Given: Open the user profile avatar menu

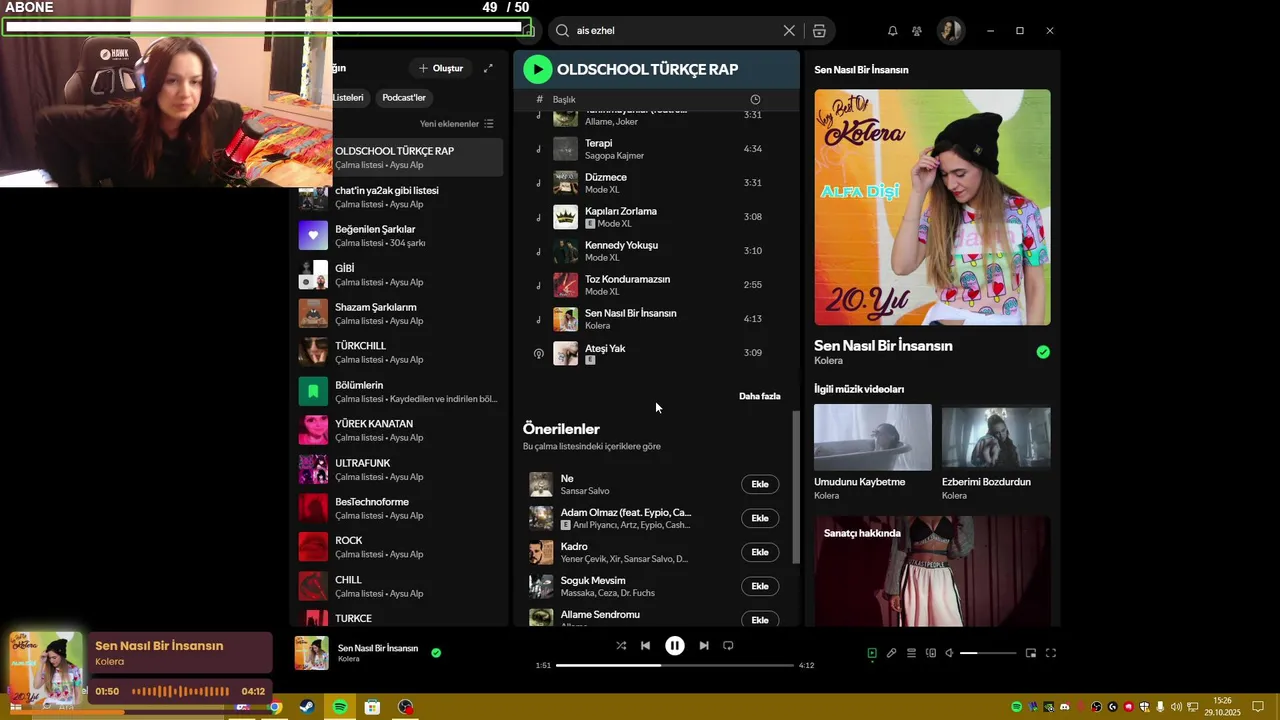Looking at the screenshot, I should pos(950,31).
